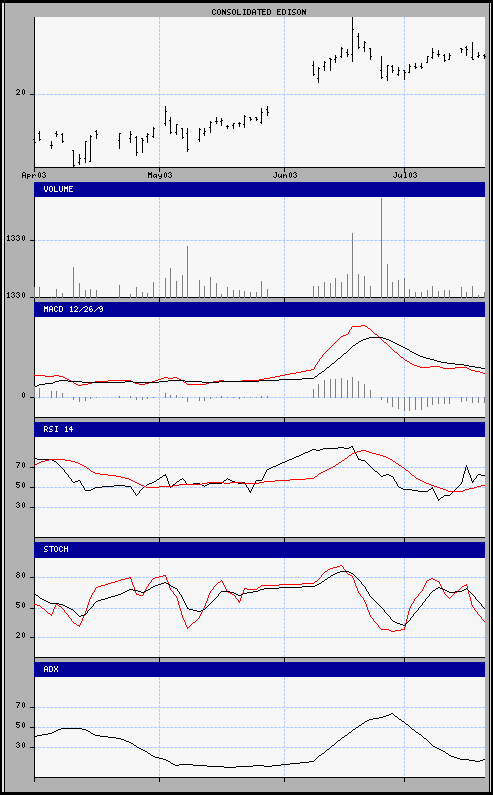Screen dimensions: 493x795
Task: Click the RSI 70 level label
Action: tap(20, 465)
